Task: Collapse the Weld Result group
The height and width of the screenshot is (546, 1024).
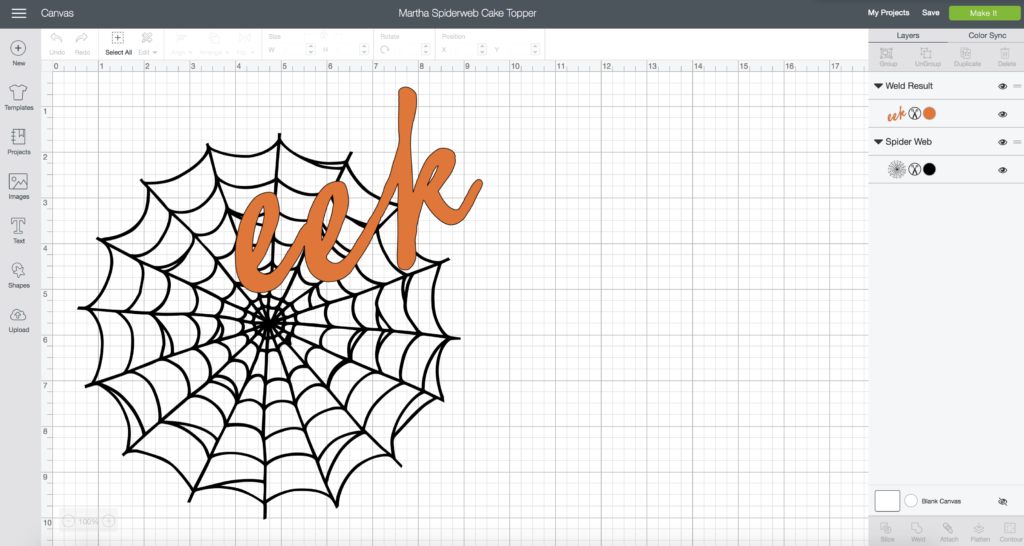Action: pos(878,86)
